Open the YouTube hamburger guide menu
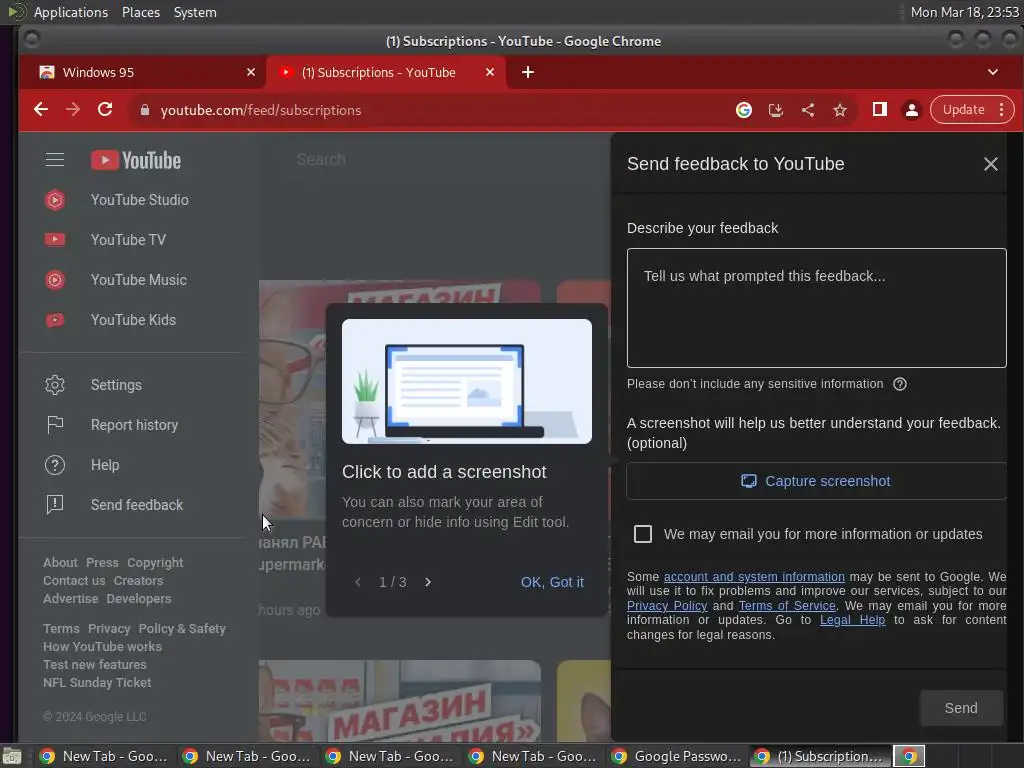1024x768 pixels. coord(55,160)
